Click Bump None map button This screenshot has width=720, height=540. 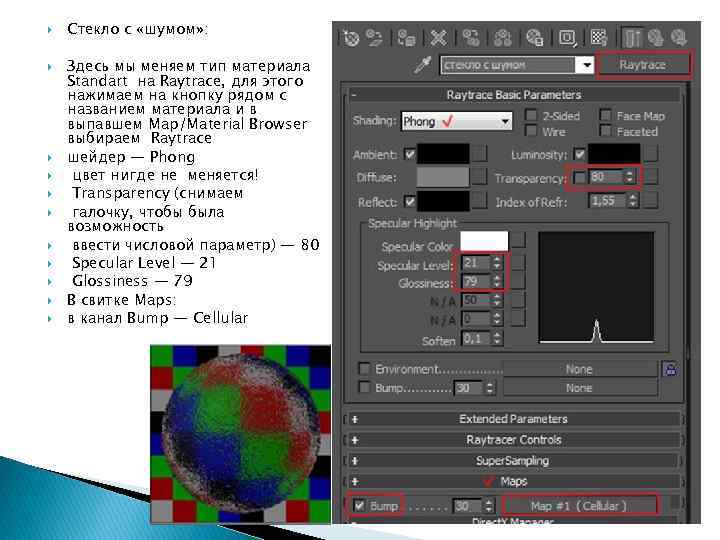pos(579,388)
